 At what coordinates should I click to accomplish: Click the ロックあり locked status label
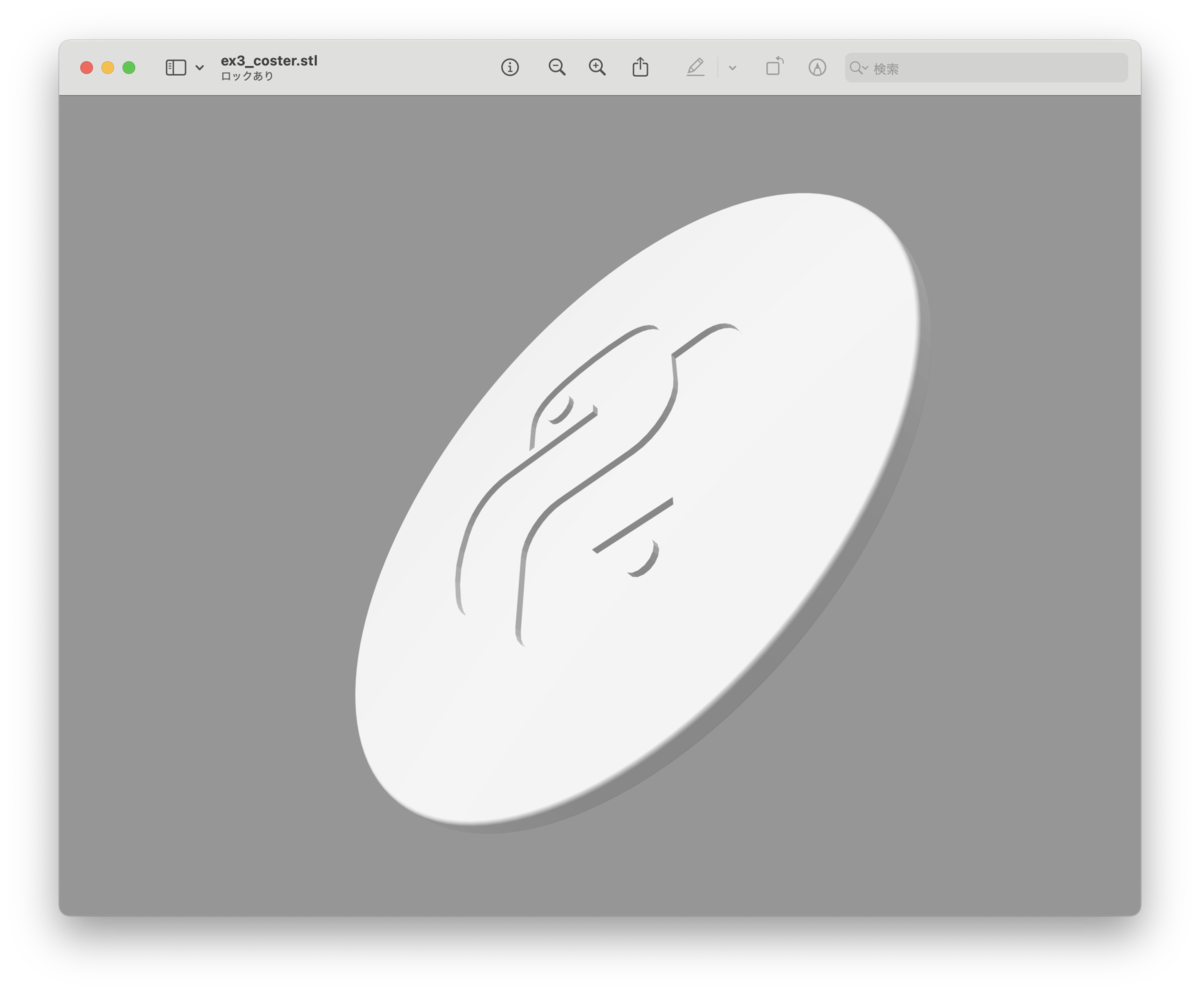(247, 76)
